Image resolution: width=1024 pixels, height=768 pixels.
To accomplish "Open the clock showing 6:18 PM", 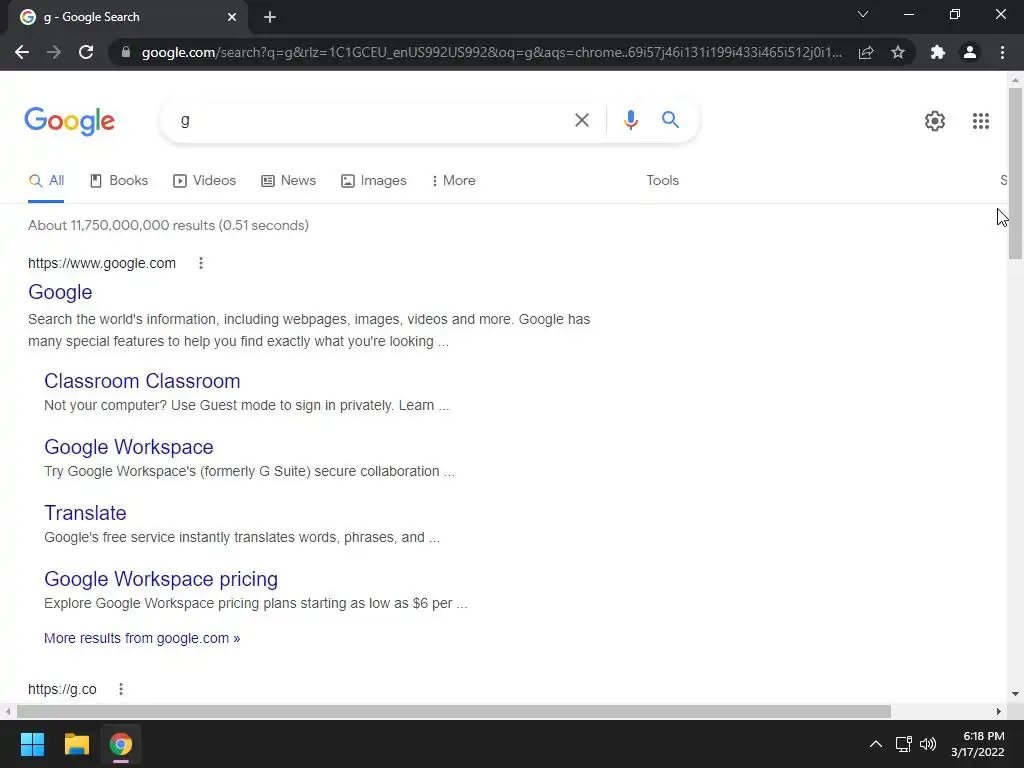I will [x=978, y=744].
